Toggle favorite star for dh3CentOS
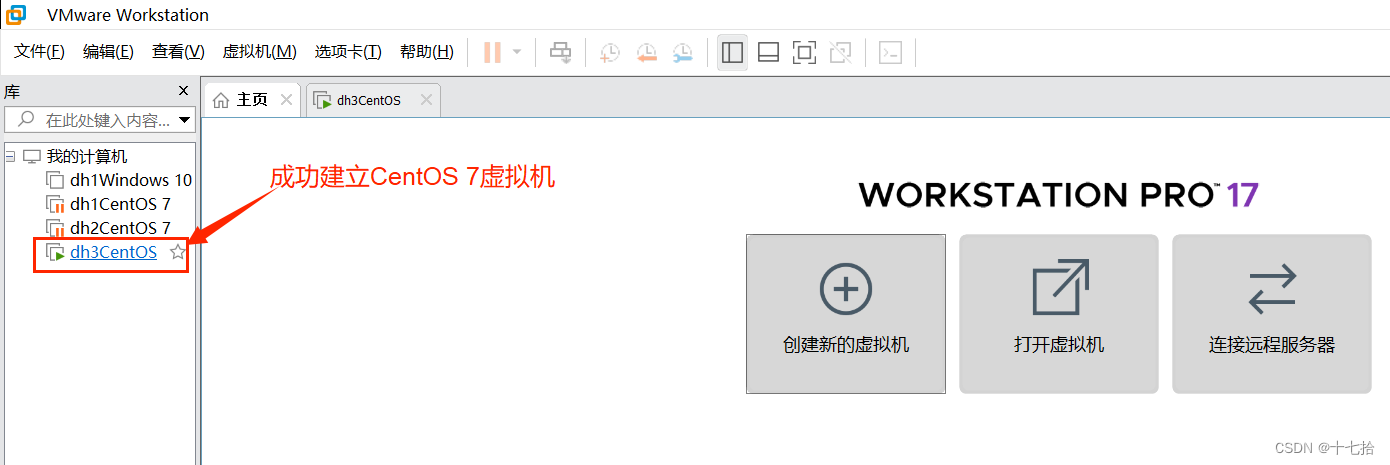Image resolution: width=1390 pixels, height=465 pixels. pos(177,253)
